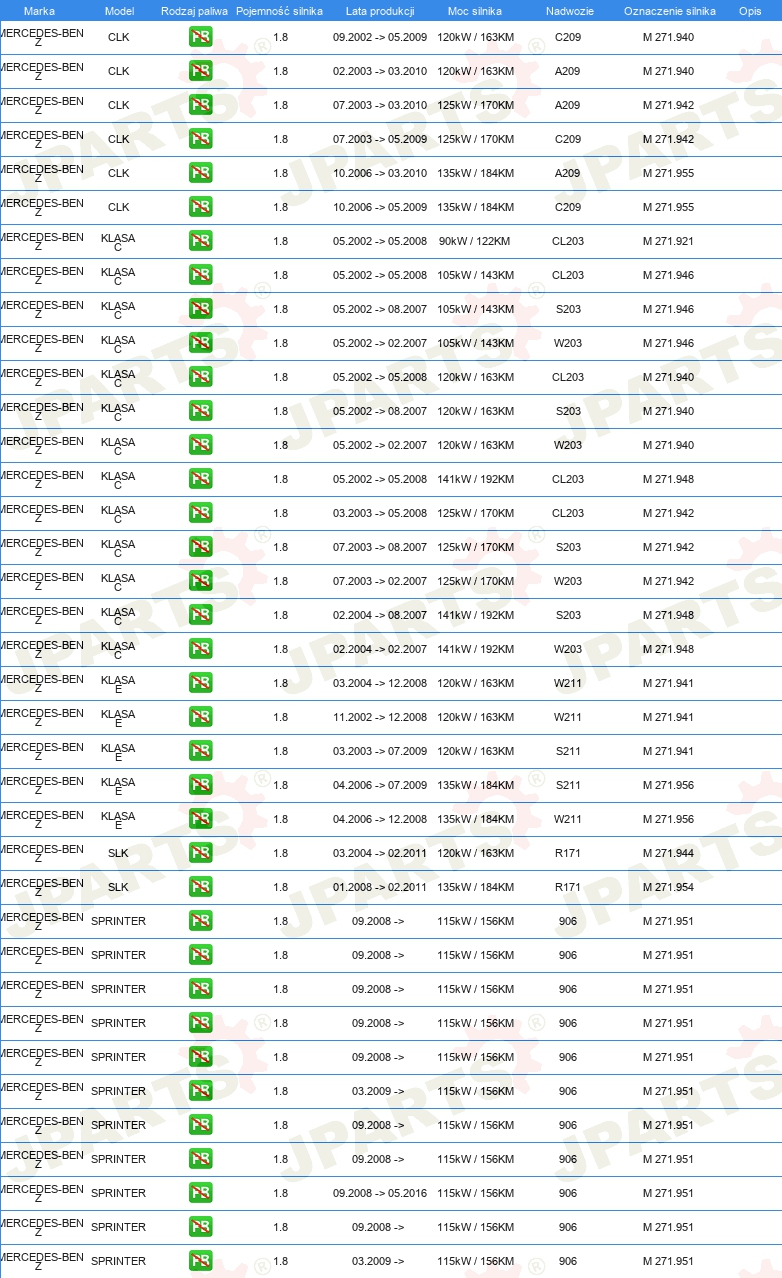782x1278 pixels.
Task: Click fuel icon in CLK A209 M 271.942 row
Action: (200, 106)
